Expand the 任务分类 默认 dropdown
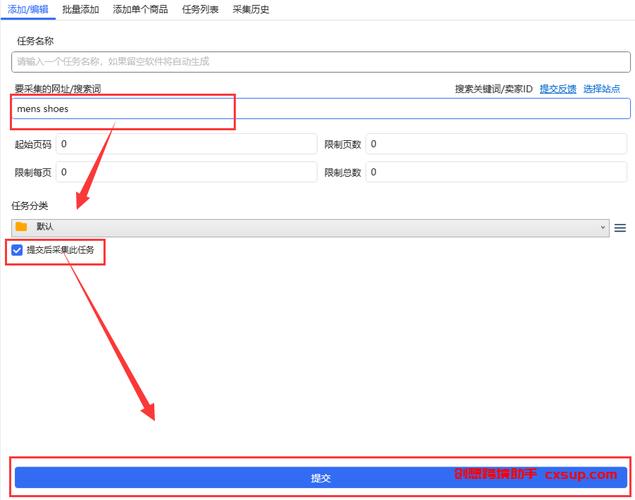 click(310, 228)
